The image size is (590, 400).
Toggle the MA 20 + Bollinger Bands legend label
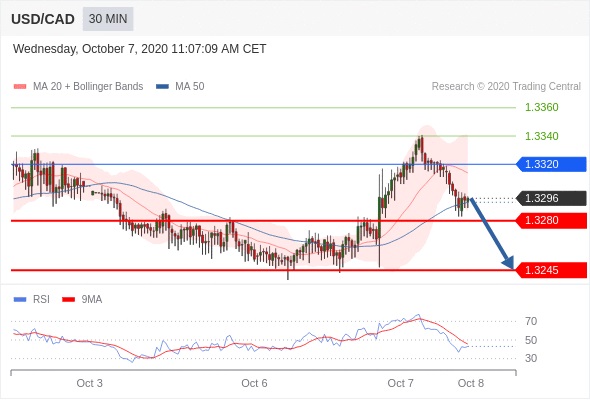tap(88, 87)
